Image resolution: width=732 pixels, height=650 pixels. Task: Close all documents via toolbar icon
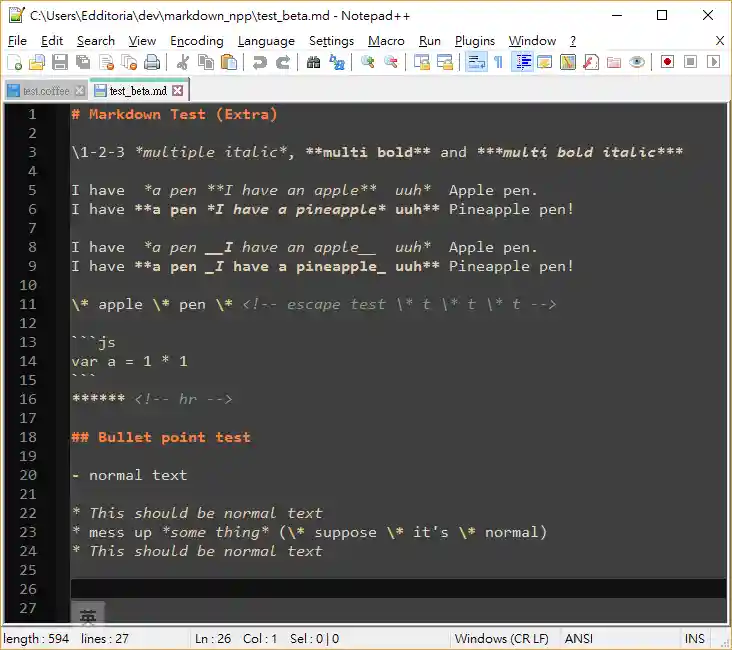(129, 62)
